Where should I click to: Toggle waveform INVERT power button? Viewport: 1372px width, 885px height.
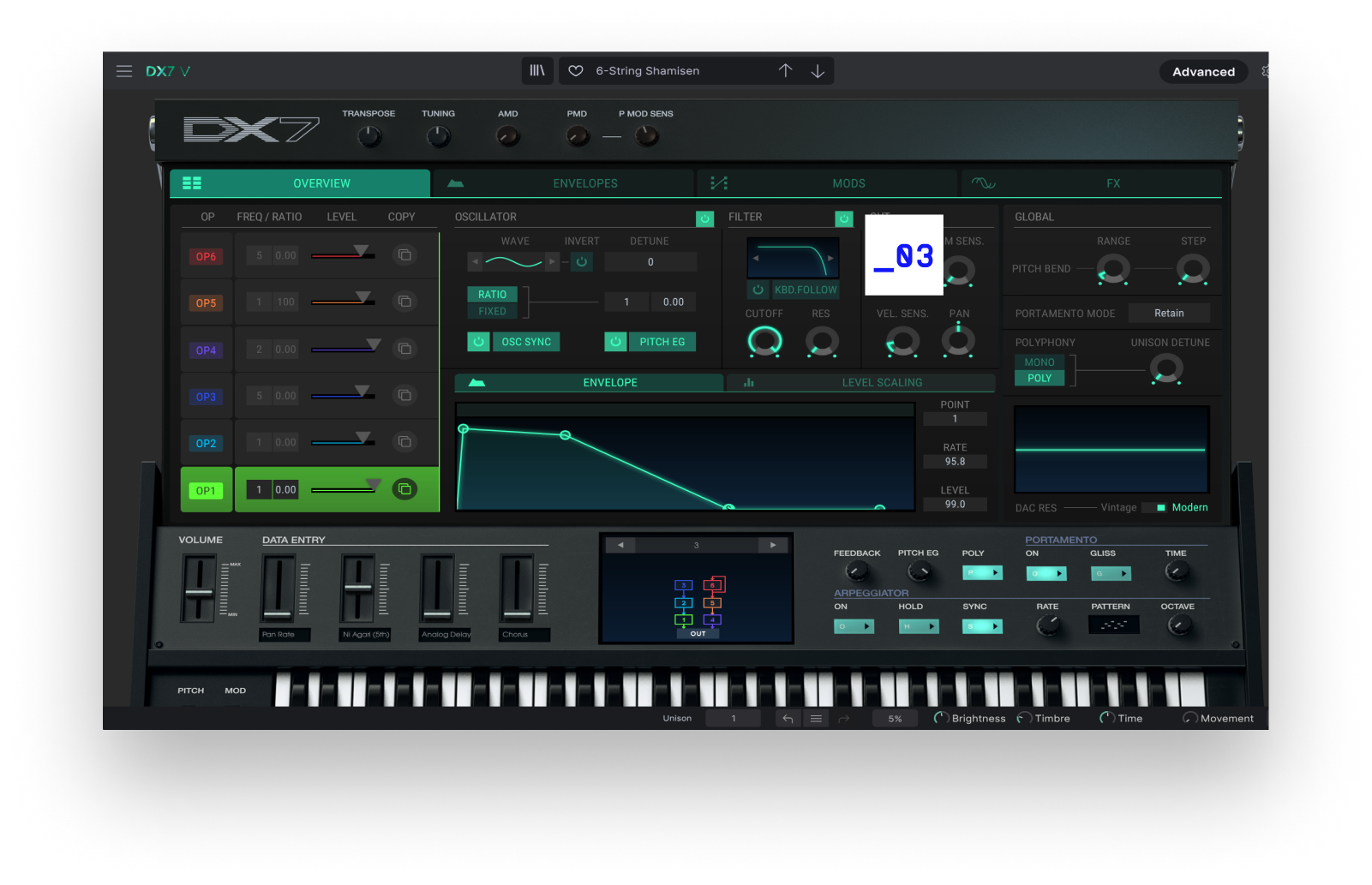point(581,261)
